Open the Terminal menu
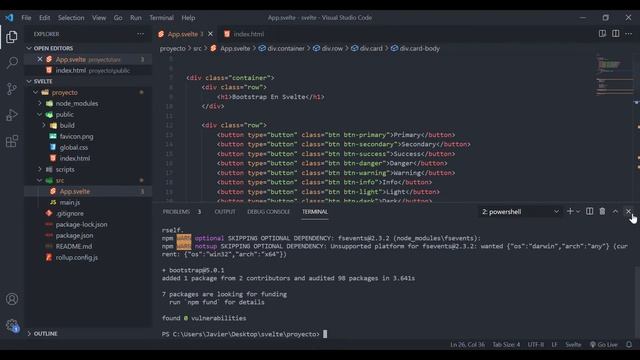 pos(161,18)
